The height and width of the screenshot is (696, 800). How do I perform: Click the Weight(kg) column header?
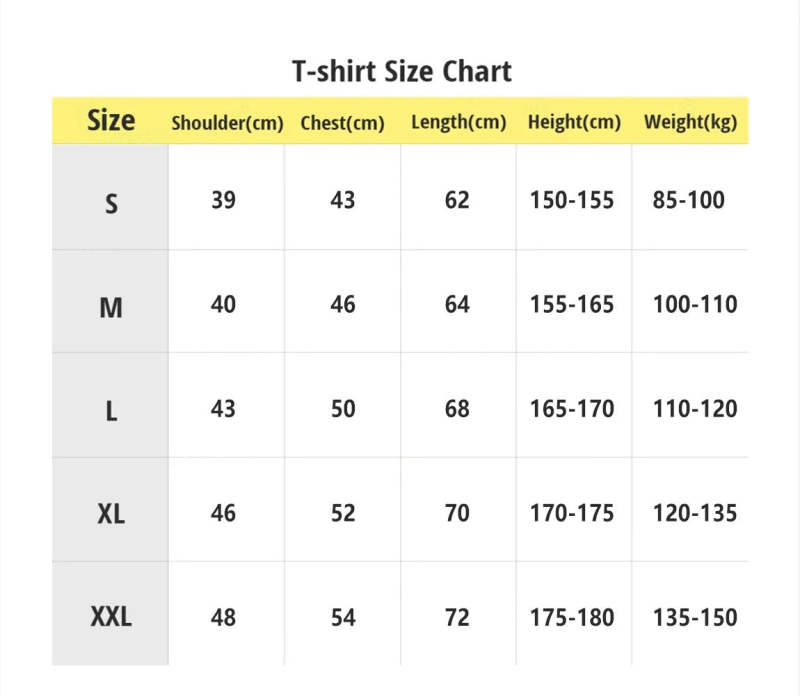[690, 123]
